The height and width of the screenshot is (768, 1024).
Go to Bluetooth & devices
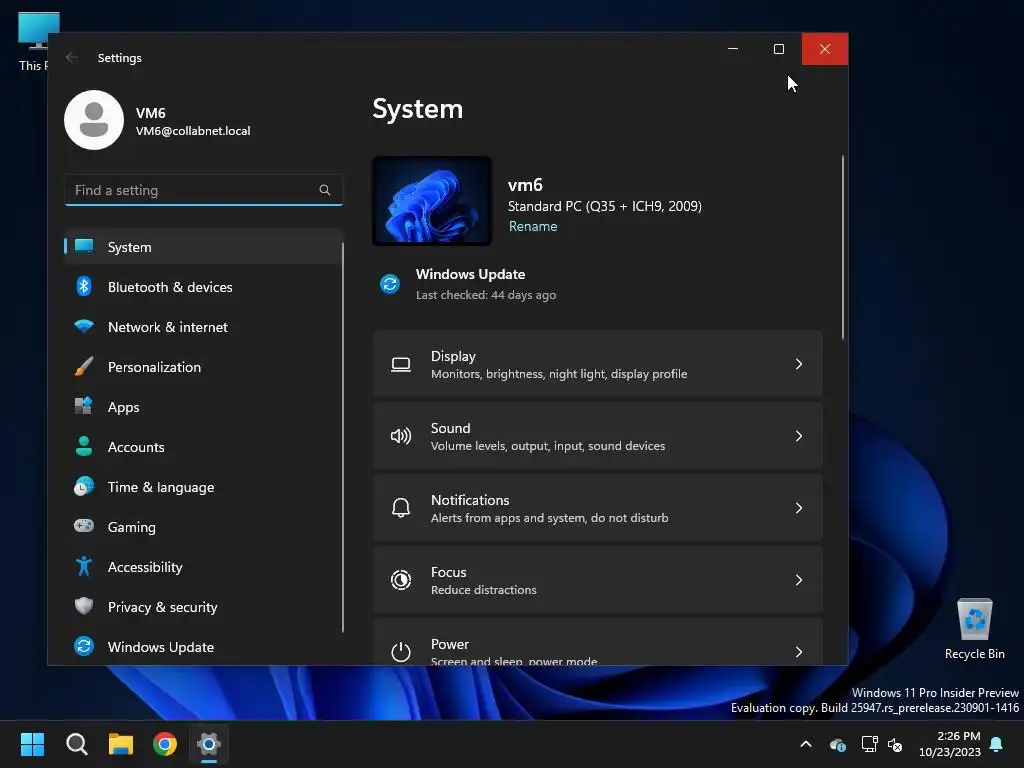click(203, 287)
